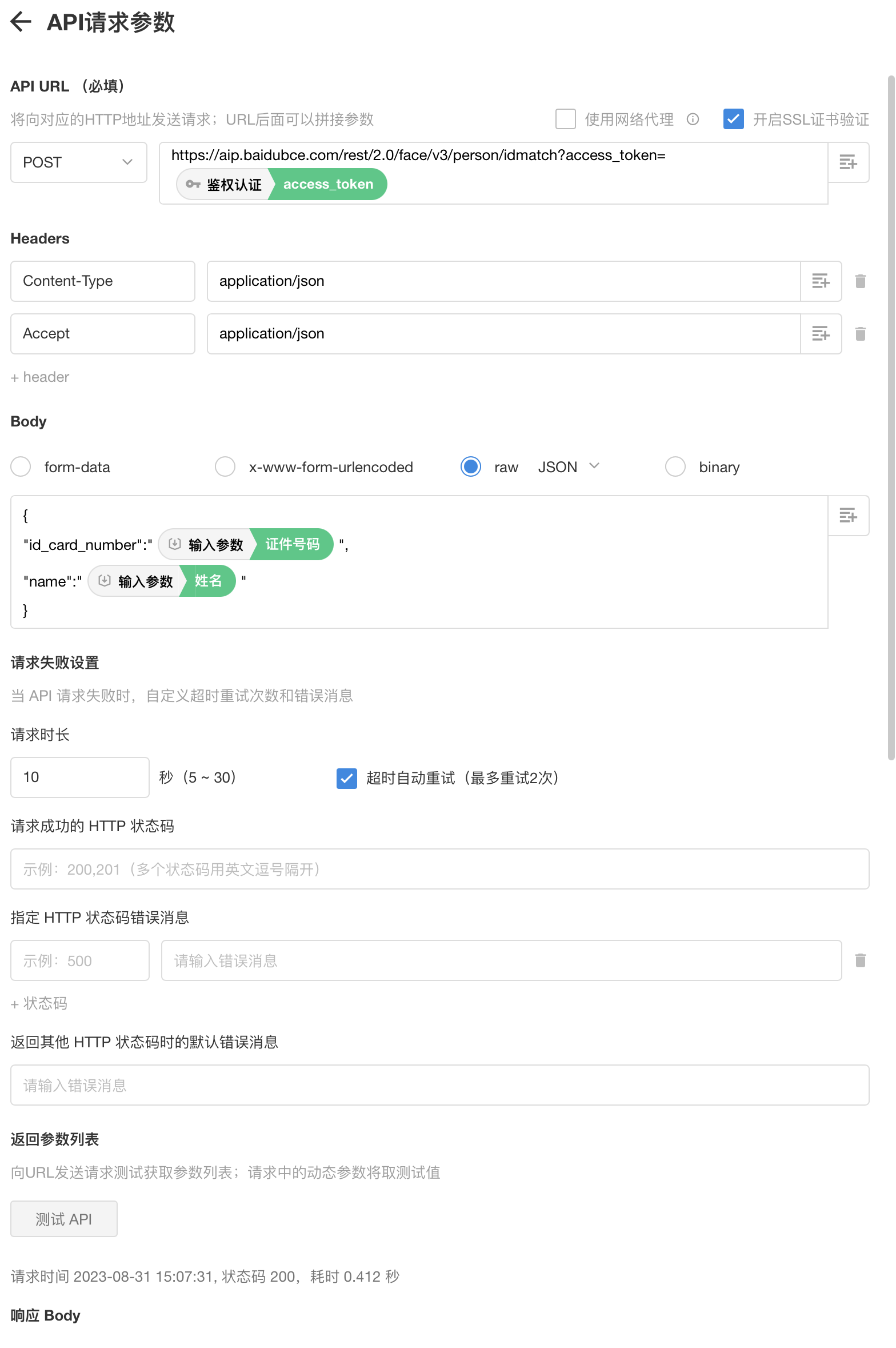Click insert-variable icon in Accept header row
The width and height of the screenshot is (896, 1348).
pos(821,334)
